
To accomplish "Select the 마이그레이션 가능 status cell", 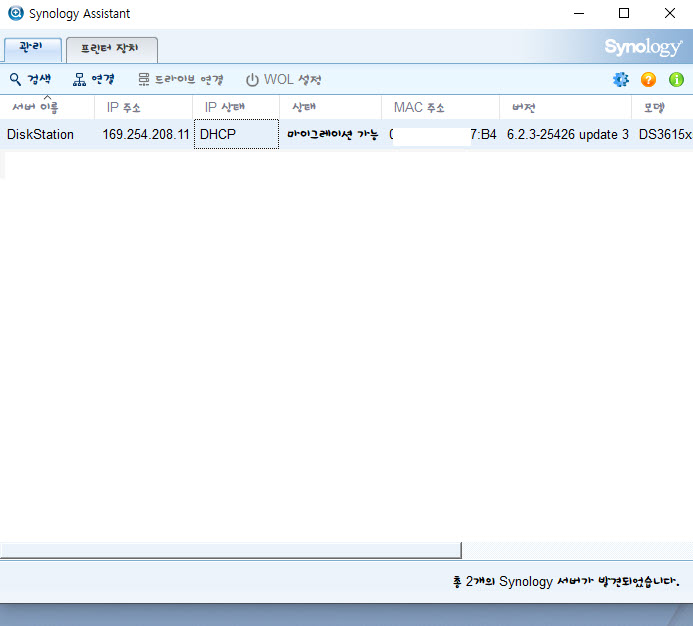I will pyautogui.click(x=332, y=134).
